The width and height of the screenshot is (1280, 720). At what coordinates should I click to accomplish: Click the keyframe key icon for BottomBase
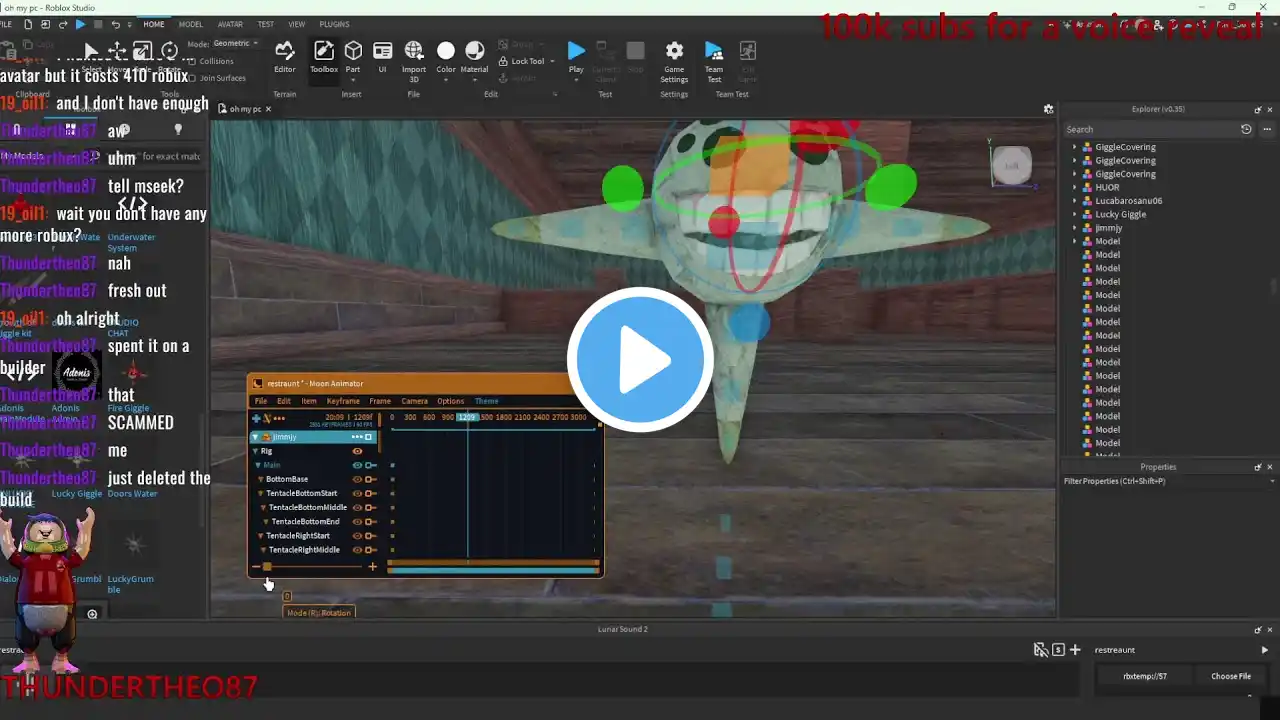[x=370, y=479]
